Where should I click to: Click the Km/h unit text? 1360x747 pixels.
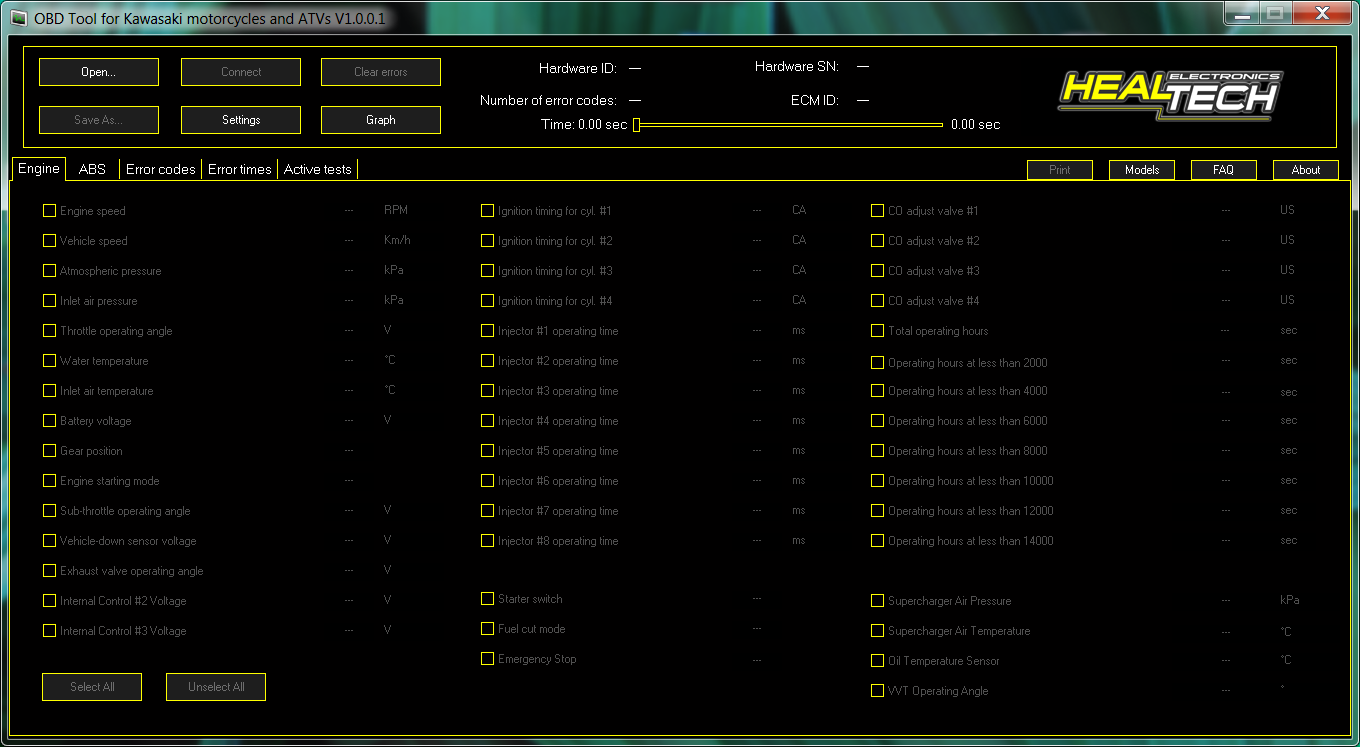[397, 241]
